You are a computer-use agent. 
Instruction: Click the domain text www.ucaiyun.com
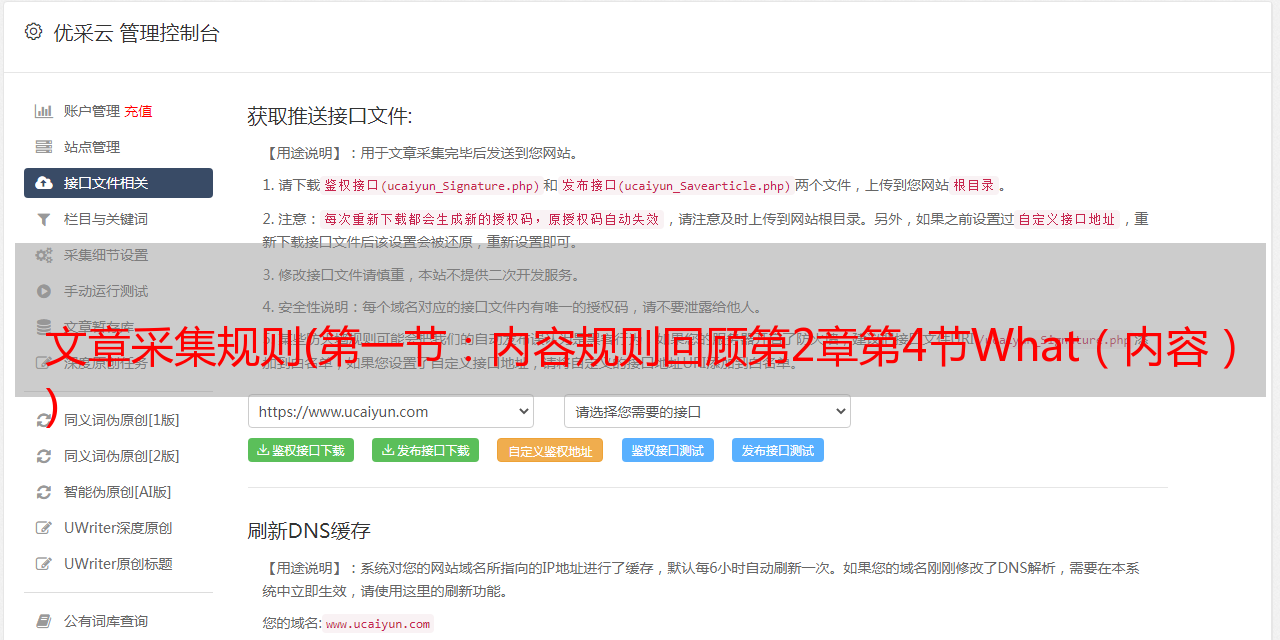pyautogui.click(x=378, y=624)
